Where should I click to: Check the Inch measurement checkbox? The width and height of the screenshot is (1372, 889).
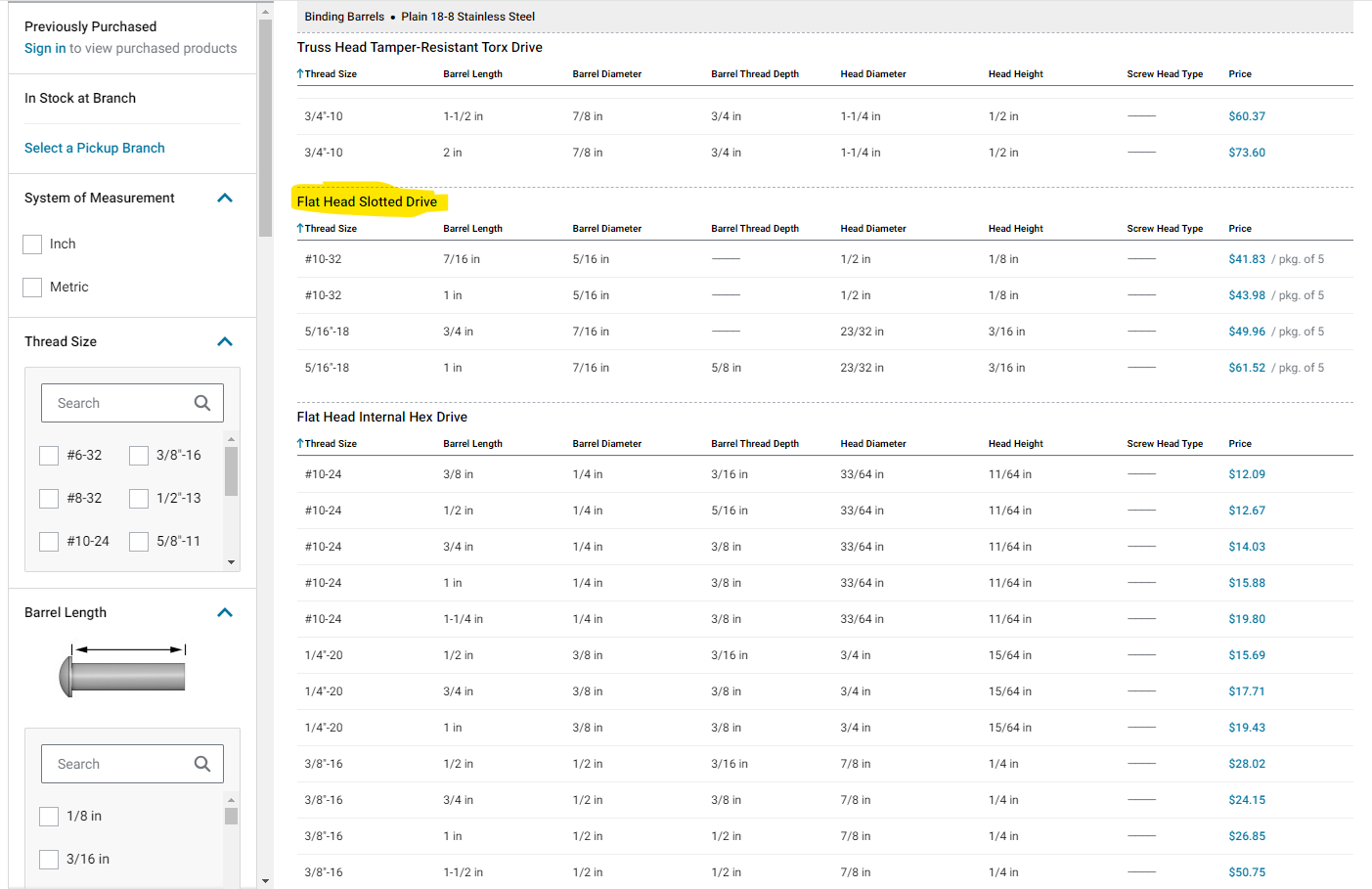point(32,244)
